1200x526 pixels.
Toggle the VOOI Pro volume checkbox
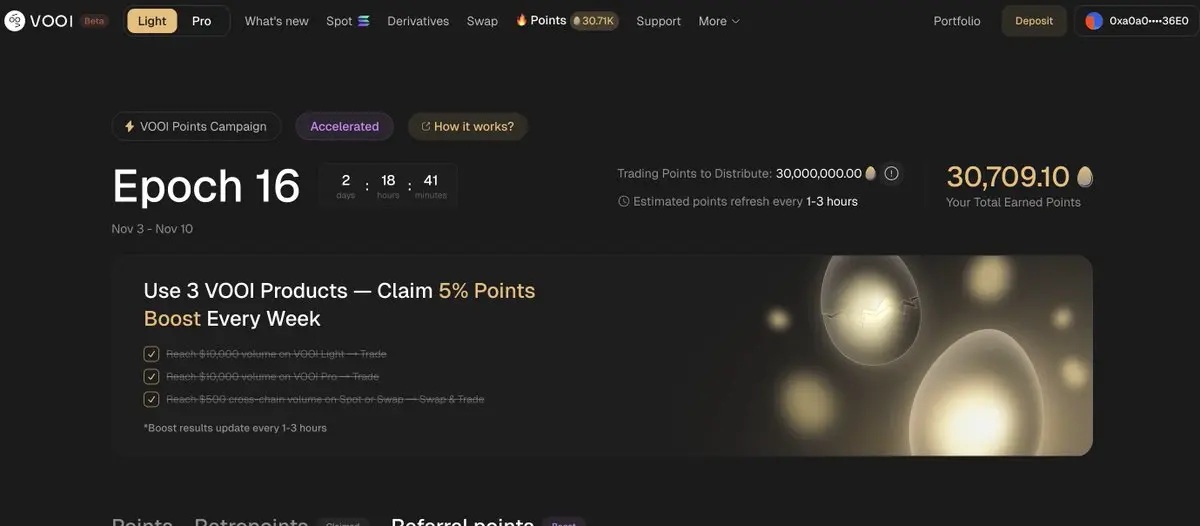pyautogui.click(x=152, y=377)
